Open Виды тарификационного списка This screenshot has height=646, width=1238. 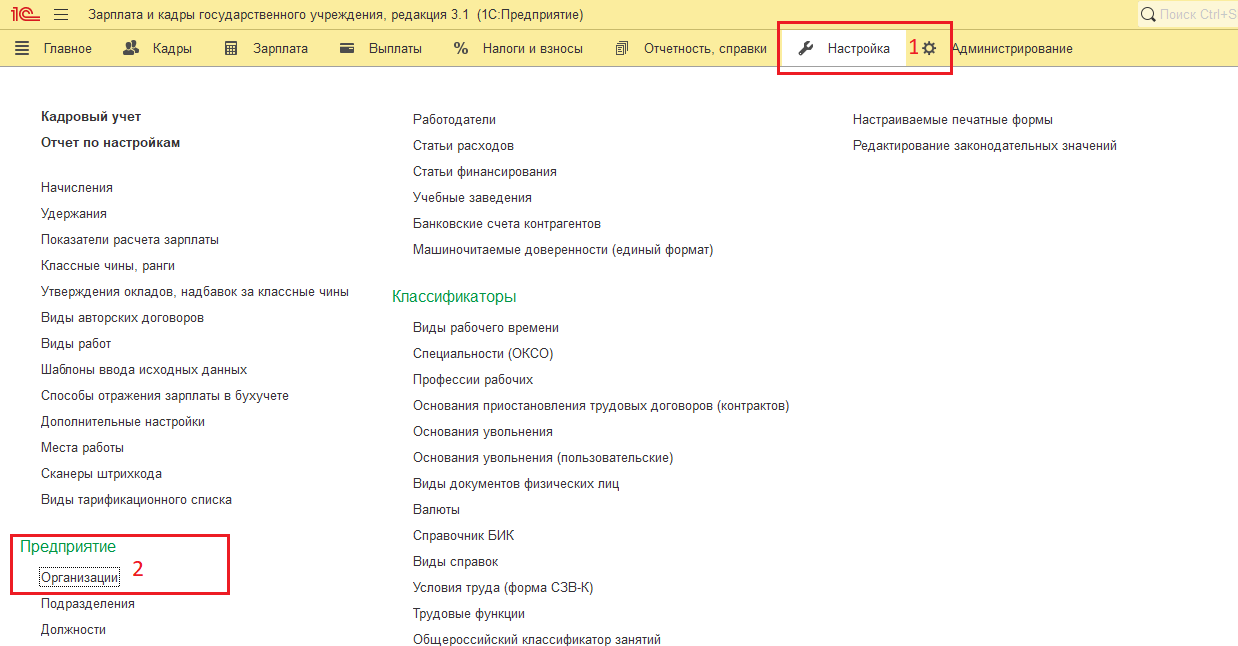point(136,500)
